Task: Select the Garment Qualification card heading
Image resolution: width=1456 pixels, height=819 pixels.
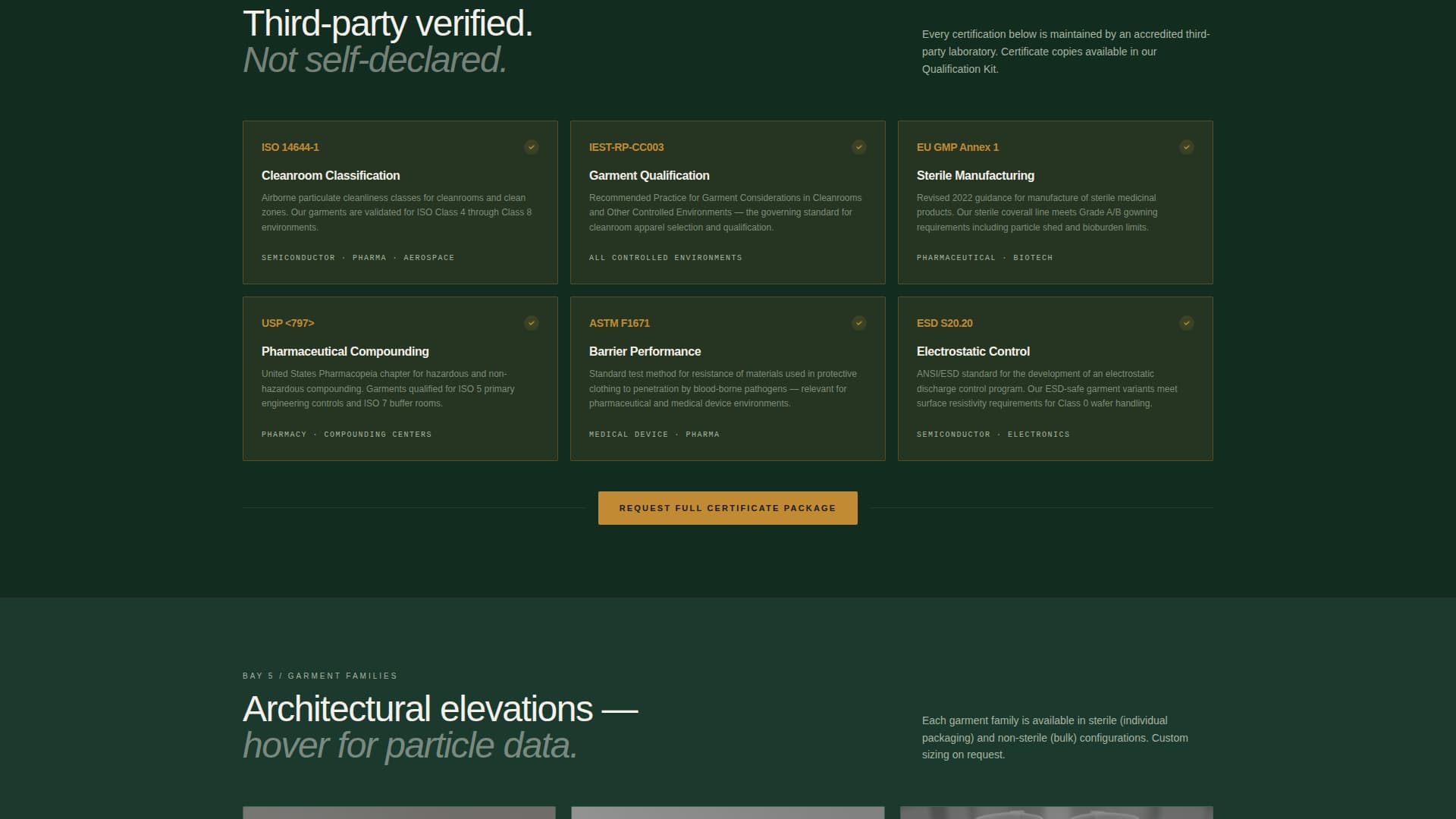Action: [649, 175]
